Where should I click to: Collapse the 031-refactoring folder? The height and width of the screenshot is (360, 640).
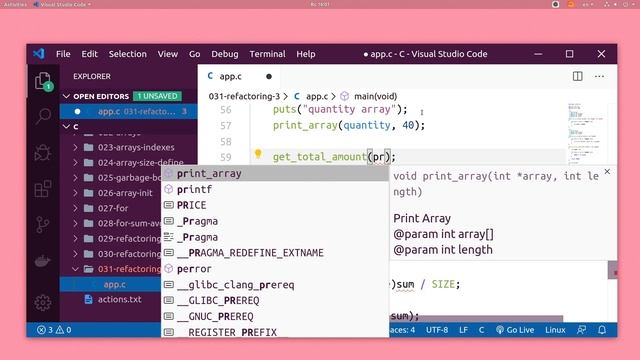76,269
